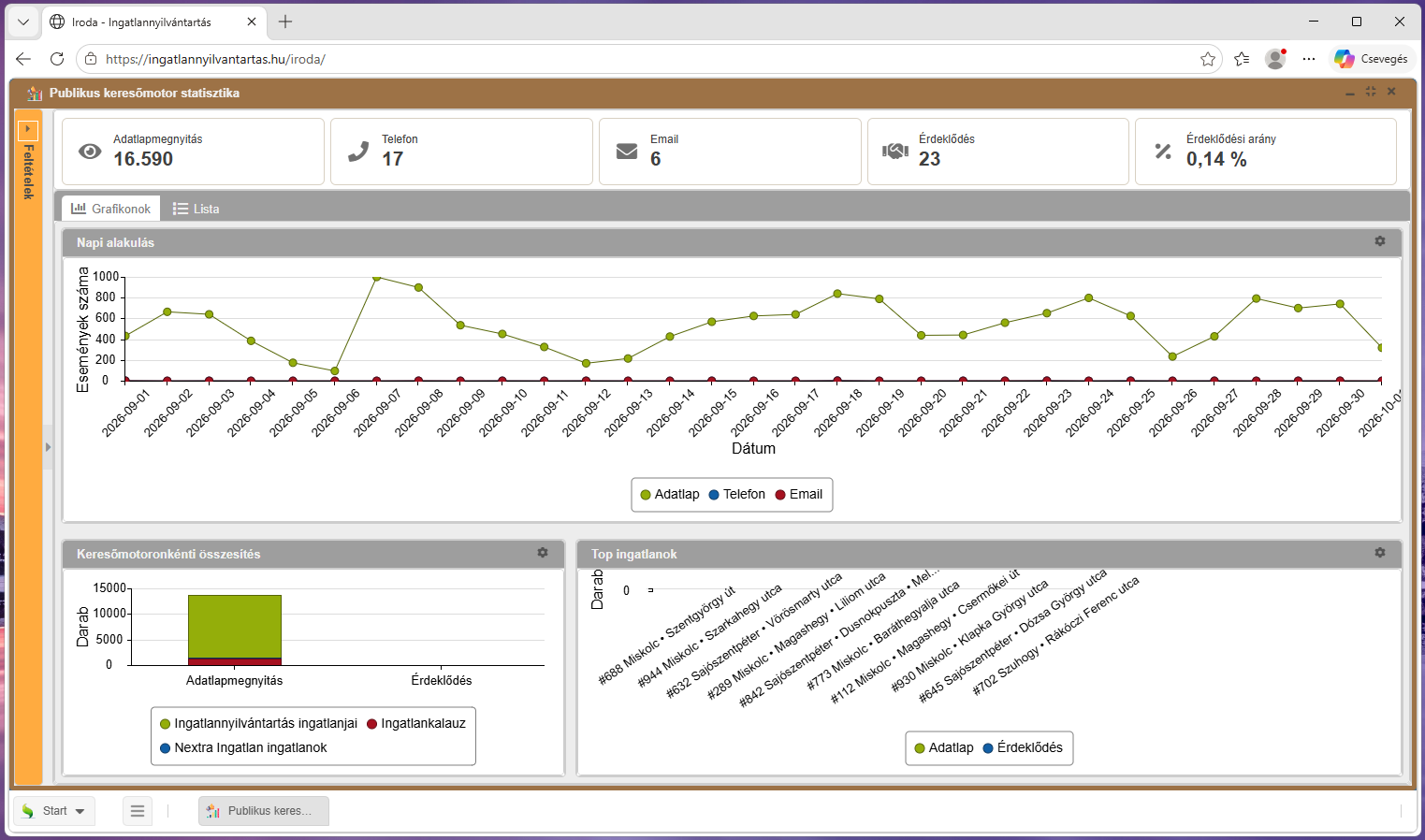Click the handshake icon in Érdeklődés card
Screen dimensions: 1425x840
click(895, 151)
